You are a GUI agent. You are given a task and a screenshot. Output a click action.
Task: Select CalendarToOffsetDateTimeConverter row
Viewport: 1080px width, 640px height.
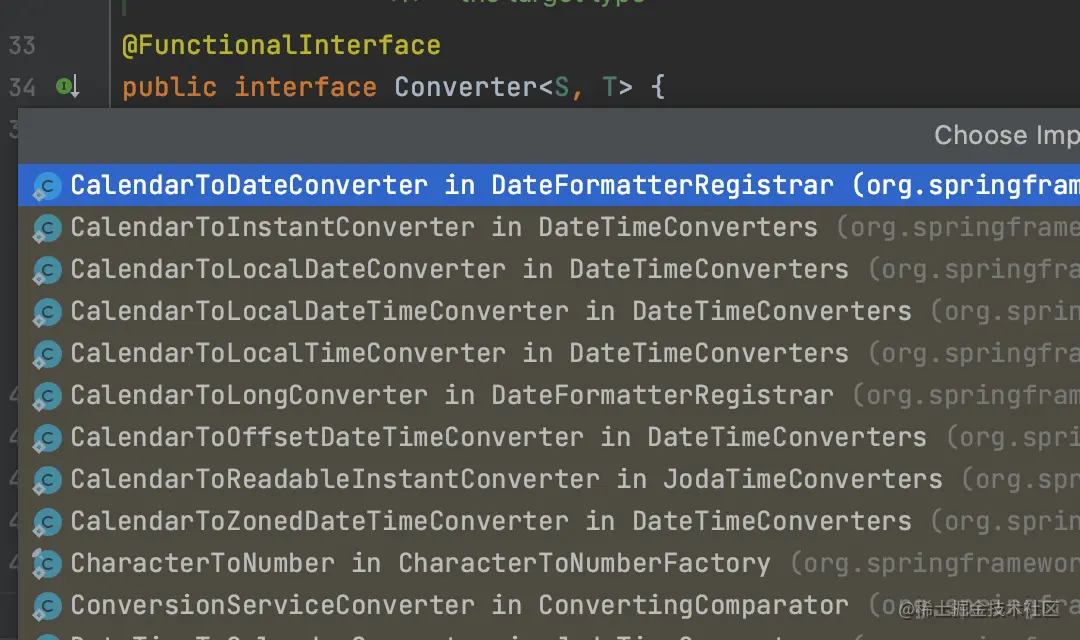[x=549, y=437]
